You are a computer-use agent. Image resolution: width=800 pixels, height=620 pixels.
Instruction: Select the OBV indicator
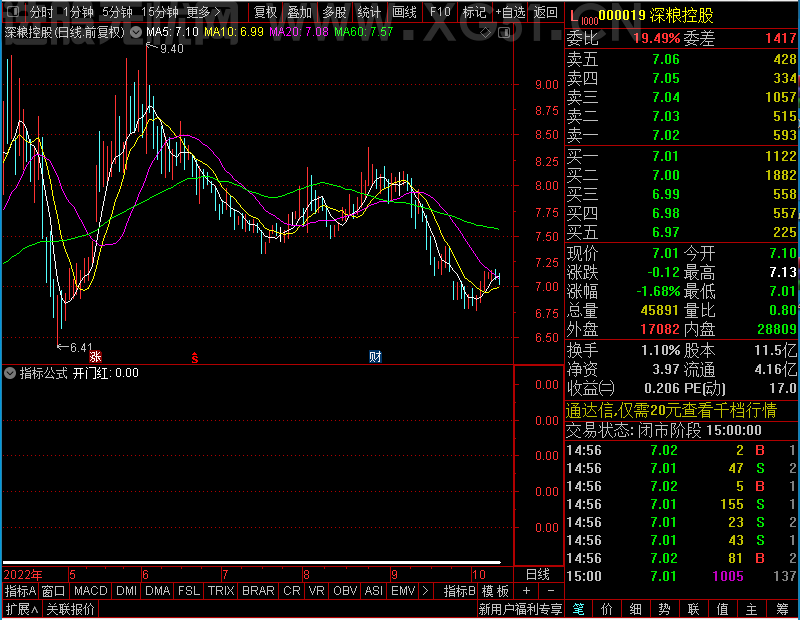[x=345, y=591]
